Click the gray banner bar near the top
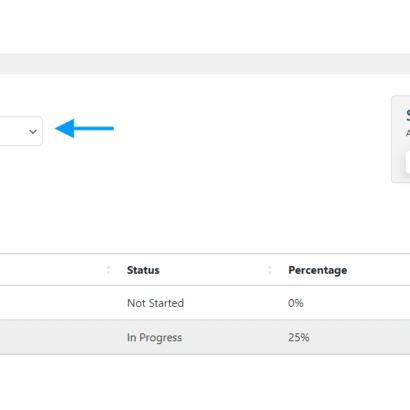Screen dimensions: 410x410 pyautogui.click(x=205, y=64)
